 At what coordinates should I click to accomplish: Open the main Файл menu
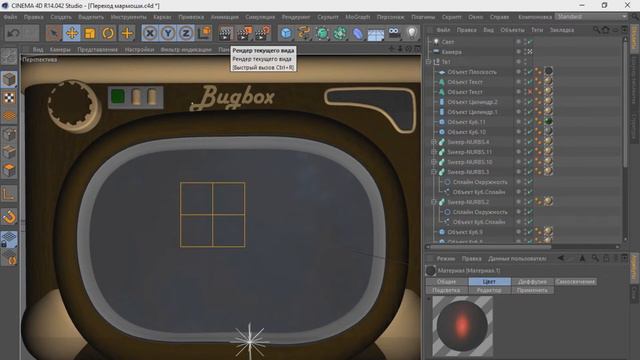[x=10, y=17]
